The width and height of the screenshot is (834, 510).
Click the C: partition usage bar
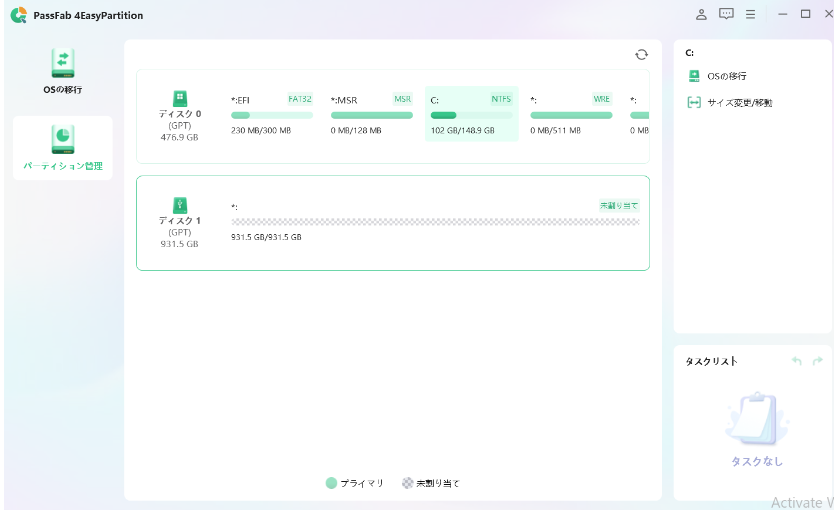(x=471, y=115)
